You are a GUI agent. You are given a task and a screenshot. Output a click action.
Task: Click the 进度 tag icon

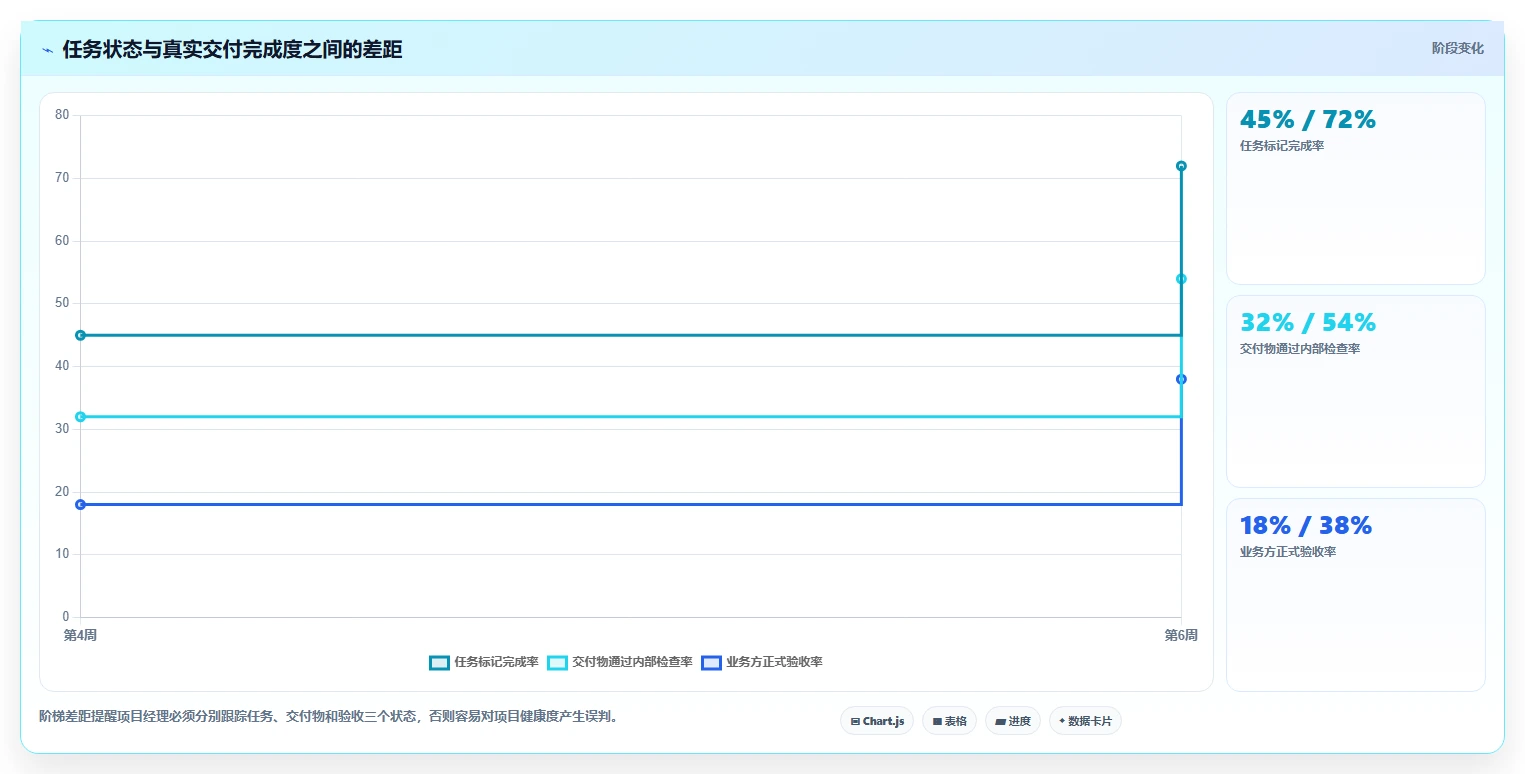tap(1001, 721)
